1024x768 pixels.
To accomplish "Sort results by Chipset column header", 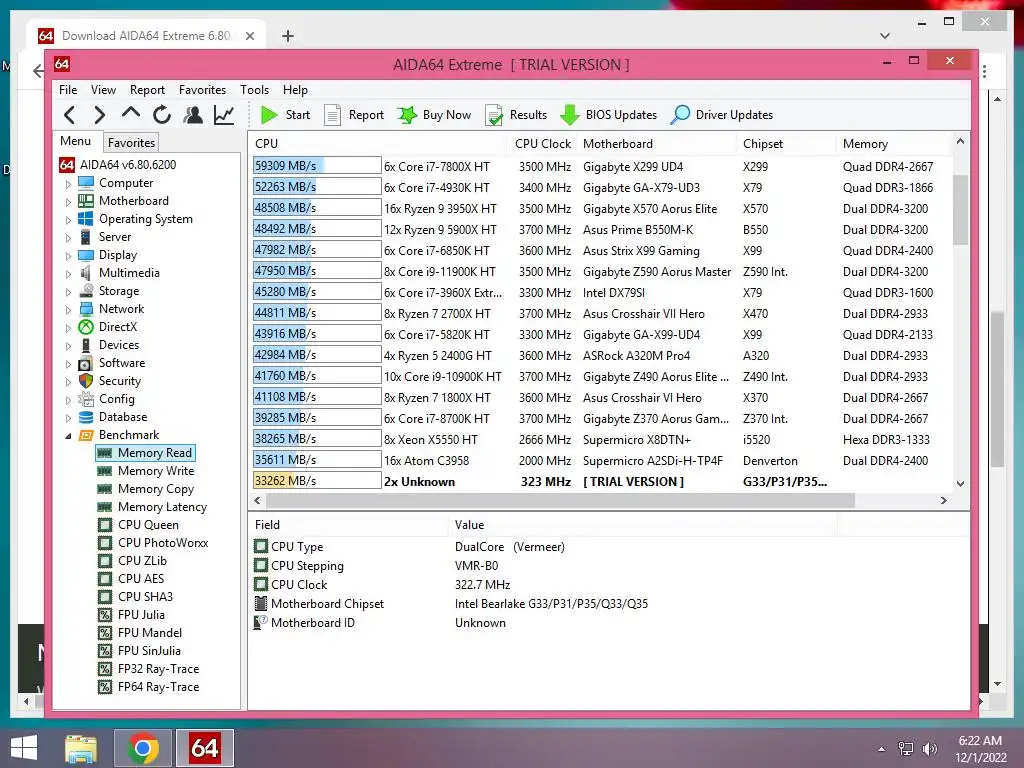I will [x=786, y=144].
